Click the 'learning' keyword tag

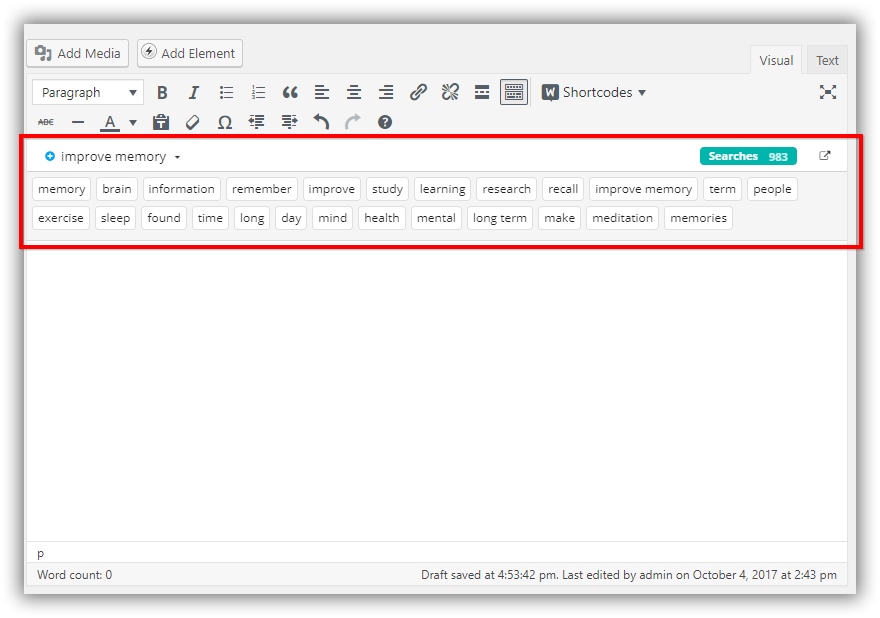tap(442, 189)
